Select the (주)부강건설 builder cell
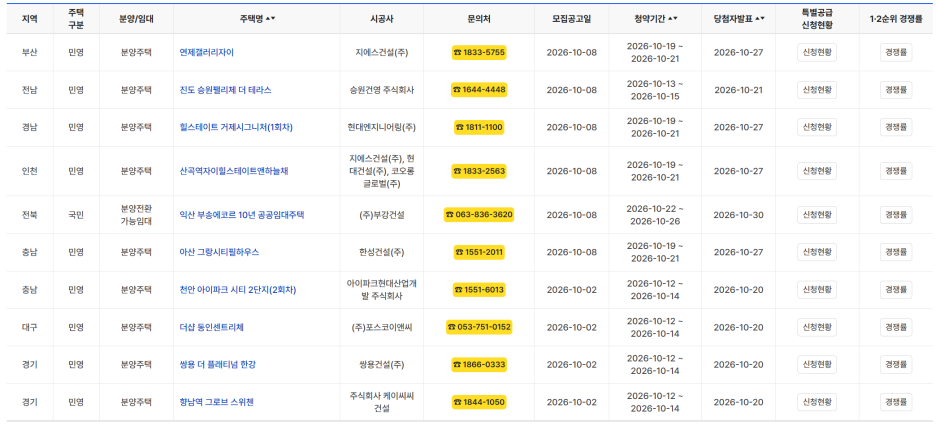 pyautogui.click(x=382, y=215)
